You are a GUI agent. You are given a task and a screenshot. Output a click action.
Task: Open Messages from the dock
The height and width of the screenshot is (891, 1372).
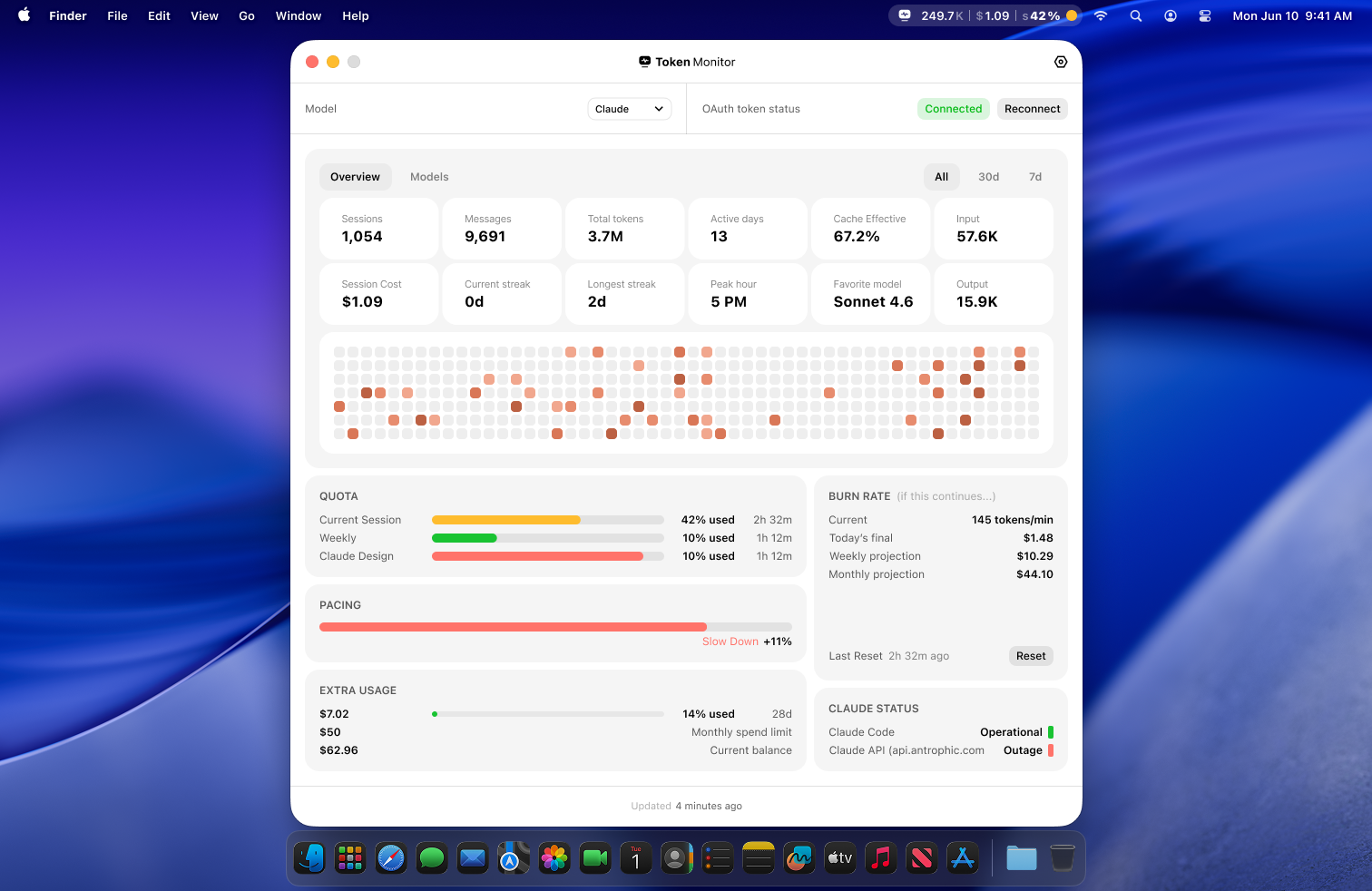point(432,857)
